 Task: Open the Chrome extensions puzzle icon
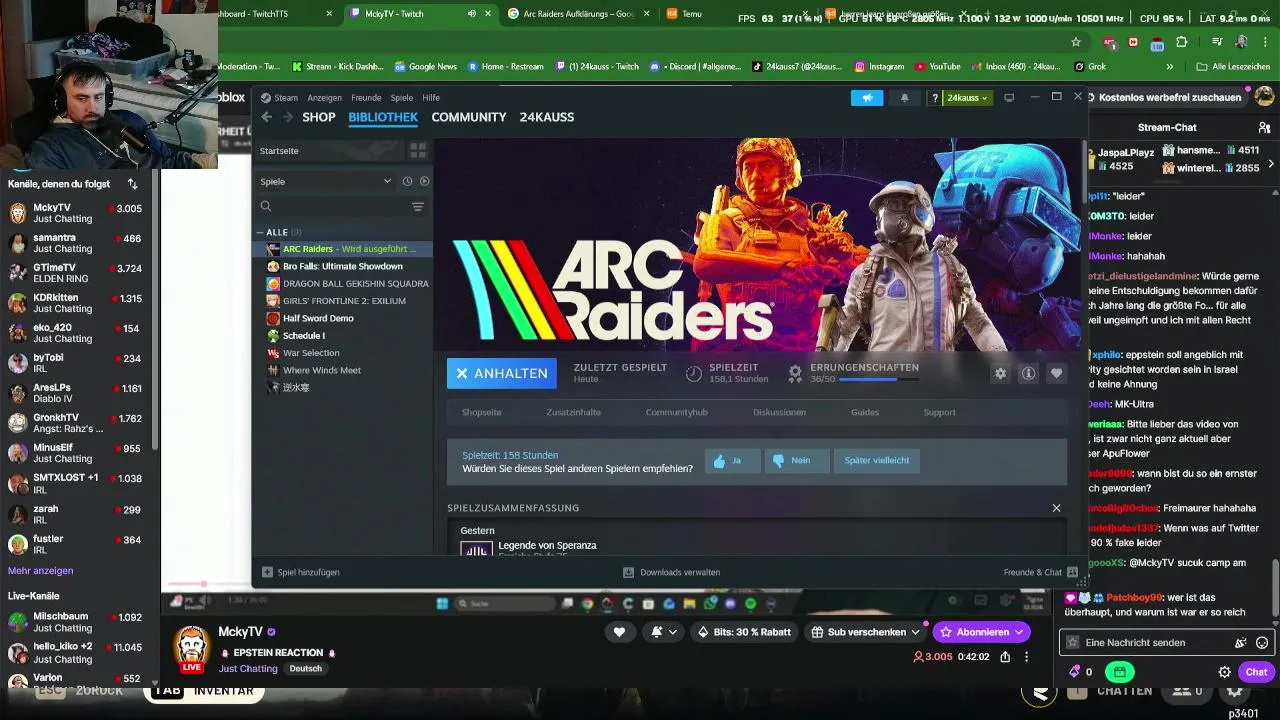tap(1182, 42)
